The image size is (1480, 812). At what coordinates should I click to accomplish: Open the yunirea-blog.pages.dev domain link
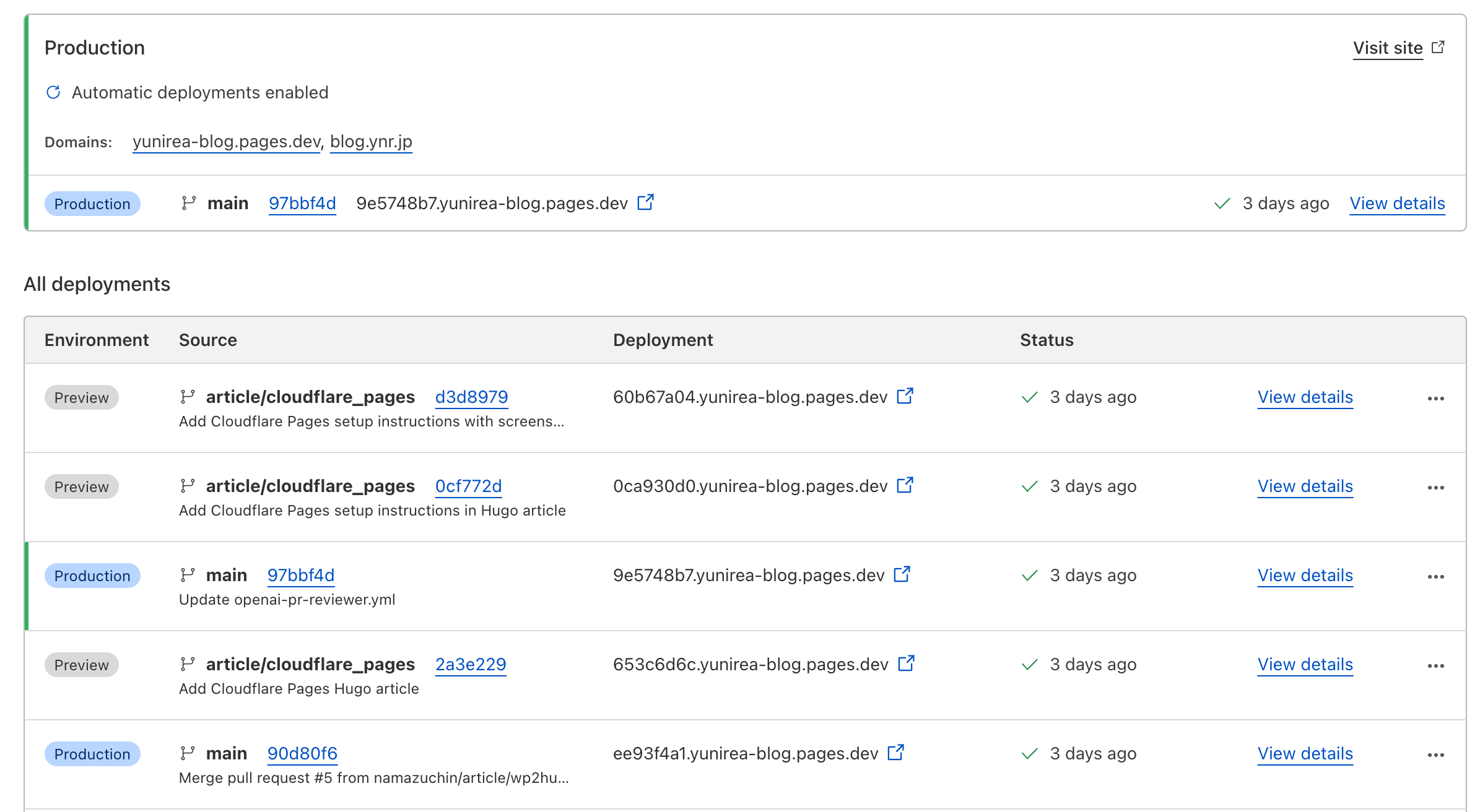[x=226, y=142]
